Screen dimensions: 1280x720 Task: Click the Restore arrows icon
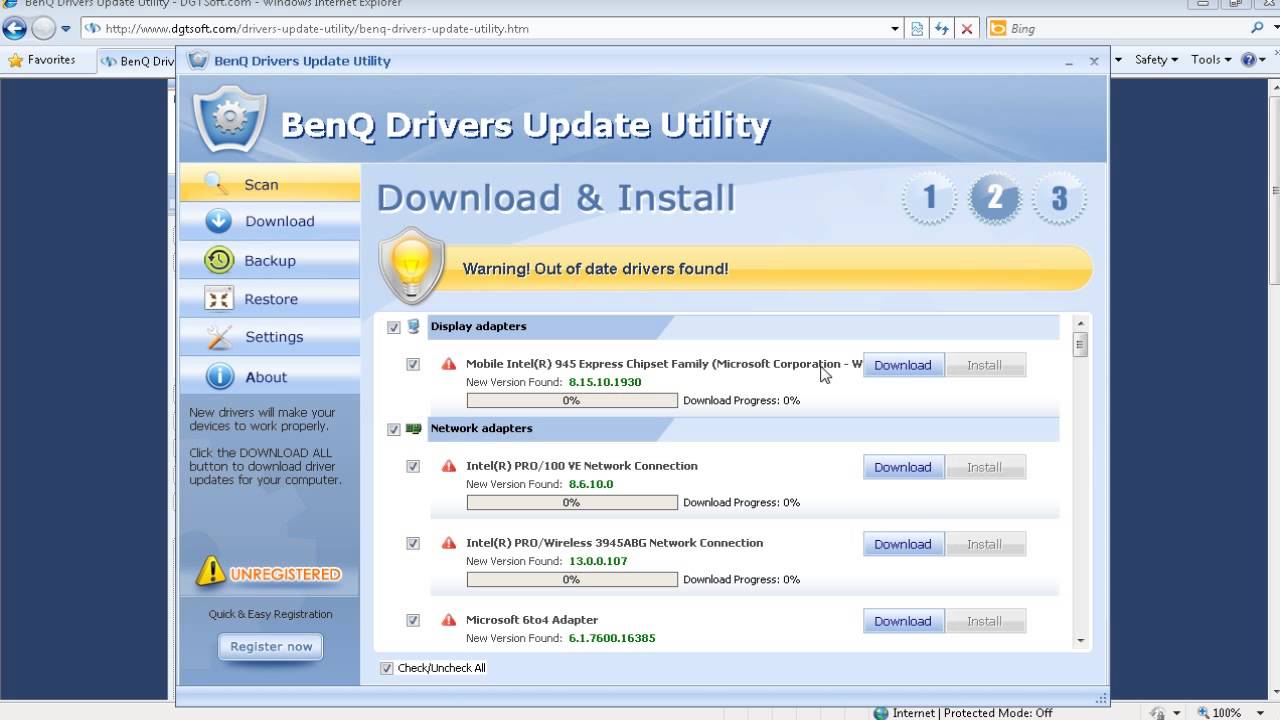[x=218, y=298]
